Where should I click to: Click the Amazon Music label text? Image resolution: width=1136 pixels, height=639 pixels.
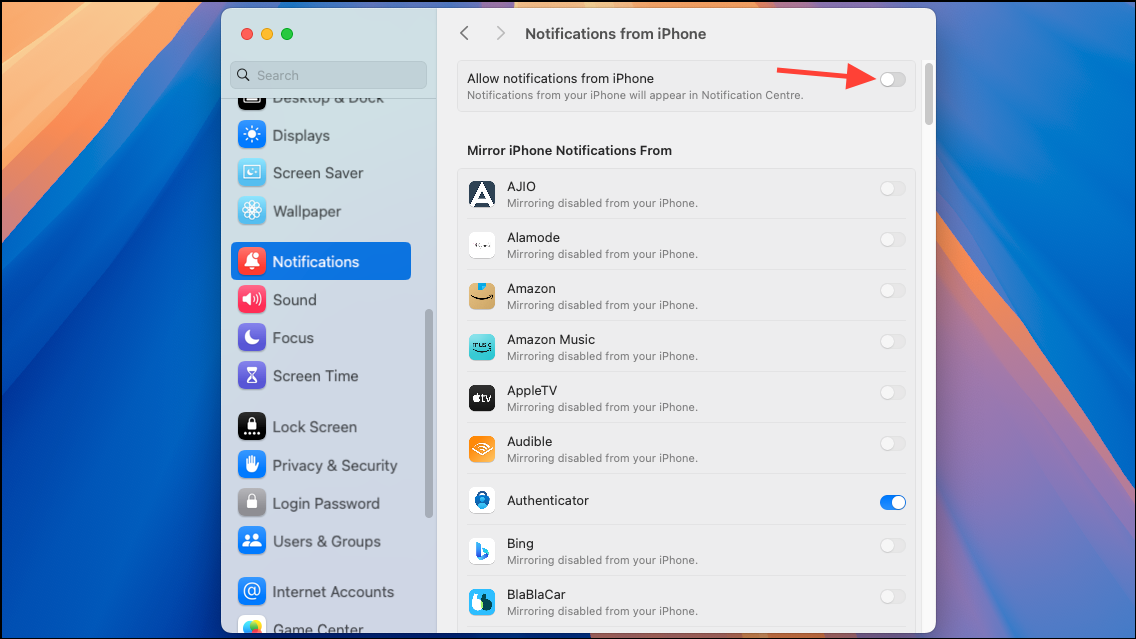click(x=551, y=339)
